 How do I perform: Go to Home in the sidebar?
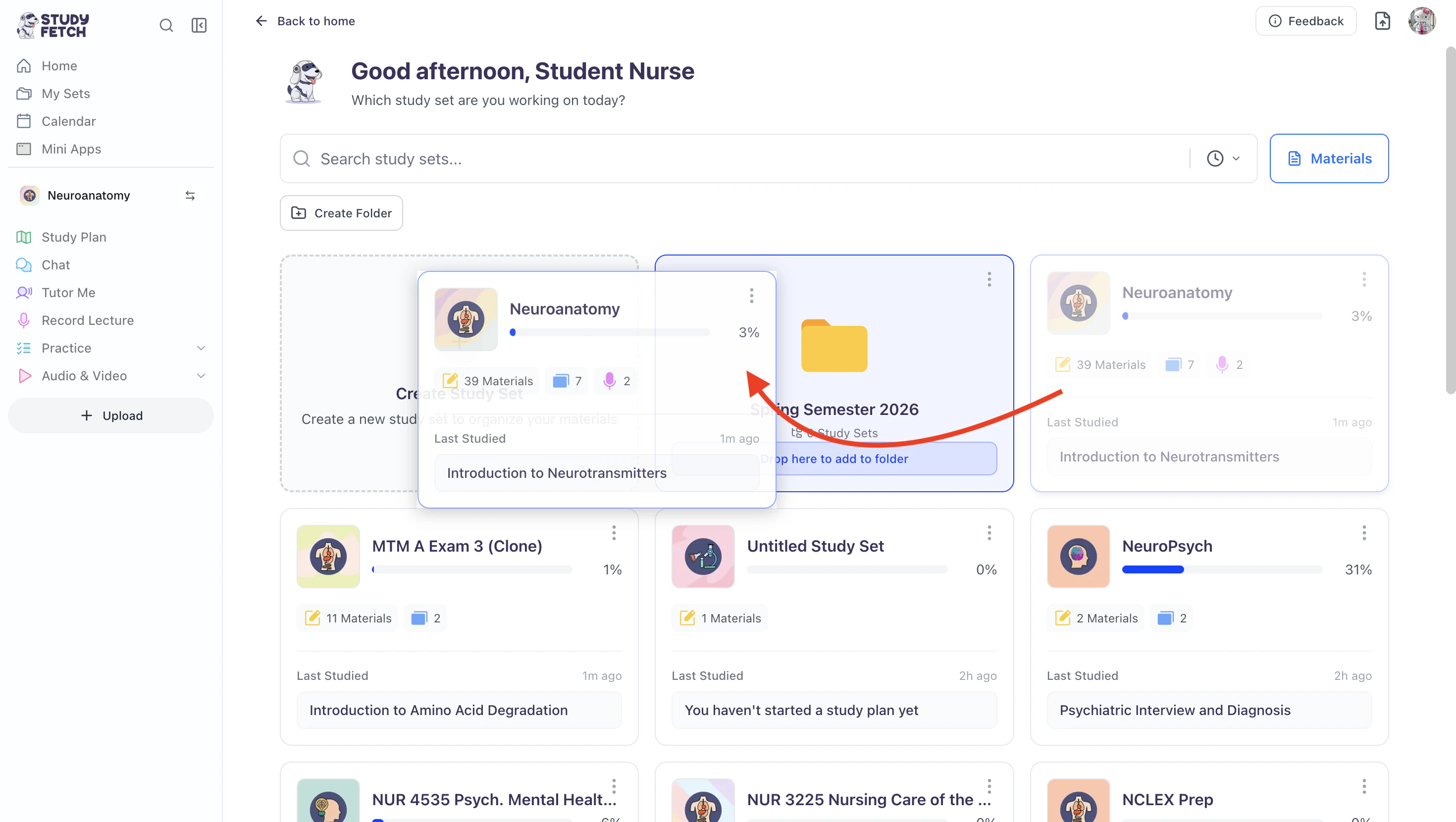coord(59,65)
